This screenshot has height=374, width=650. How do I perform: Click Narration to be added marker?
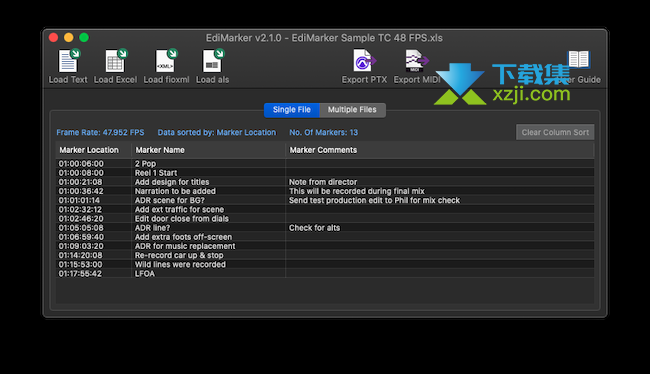(x=175, y=191)
